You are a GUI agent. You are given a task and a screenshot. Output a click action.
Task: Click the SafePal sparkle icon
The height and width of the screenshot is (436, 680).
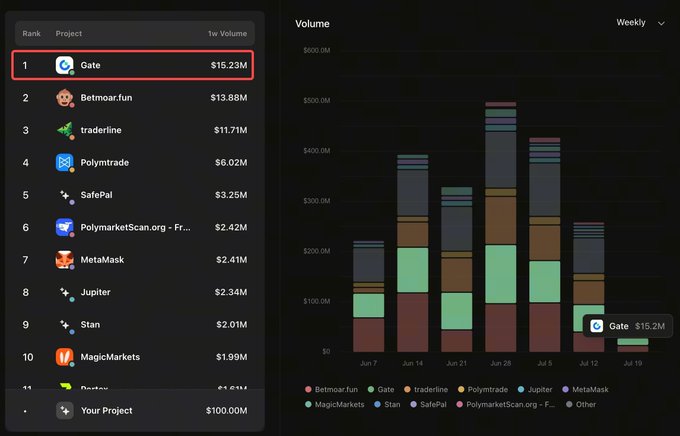(64, 195)
